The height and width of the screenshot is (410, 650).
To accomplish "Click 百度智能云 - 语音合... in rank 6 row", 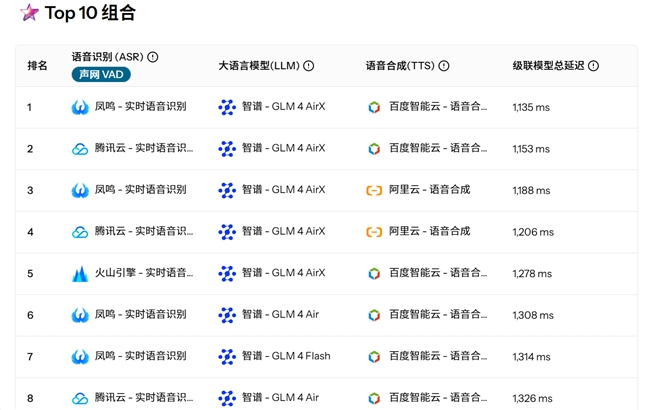I will click(438, 314).
